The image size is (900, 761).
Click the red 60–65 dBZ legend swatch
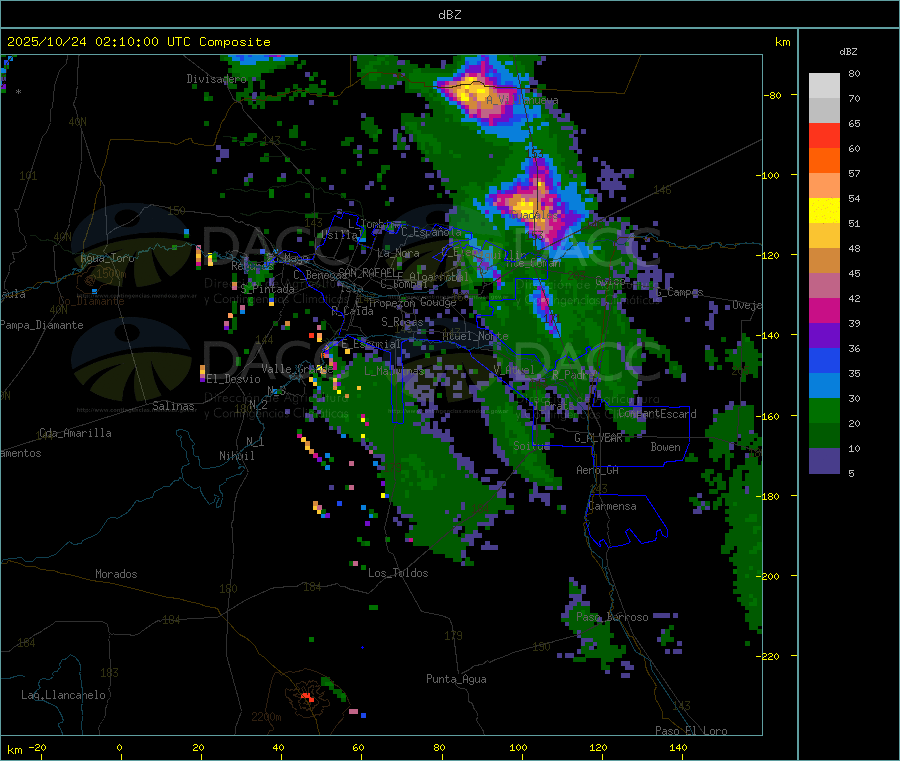tap(824, 135)
